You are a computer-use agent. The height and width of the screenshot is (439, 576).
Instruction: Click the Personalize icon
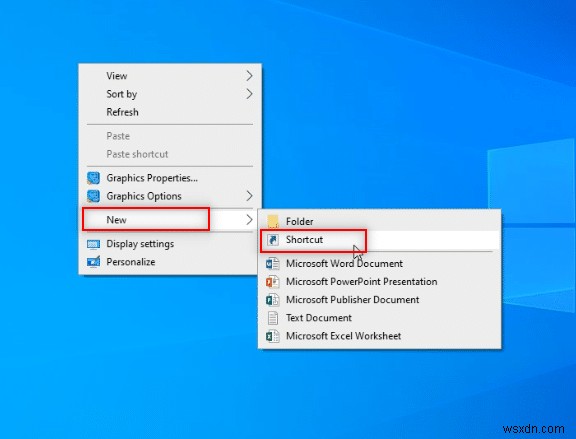point(93,262)
